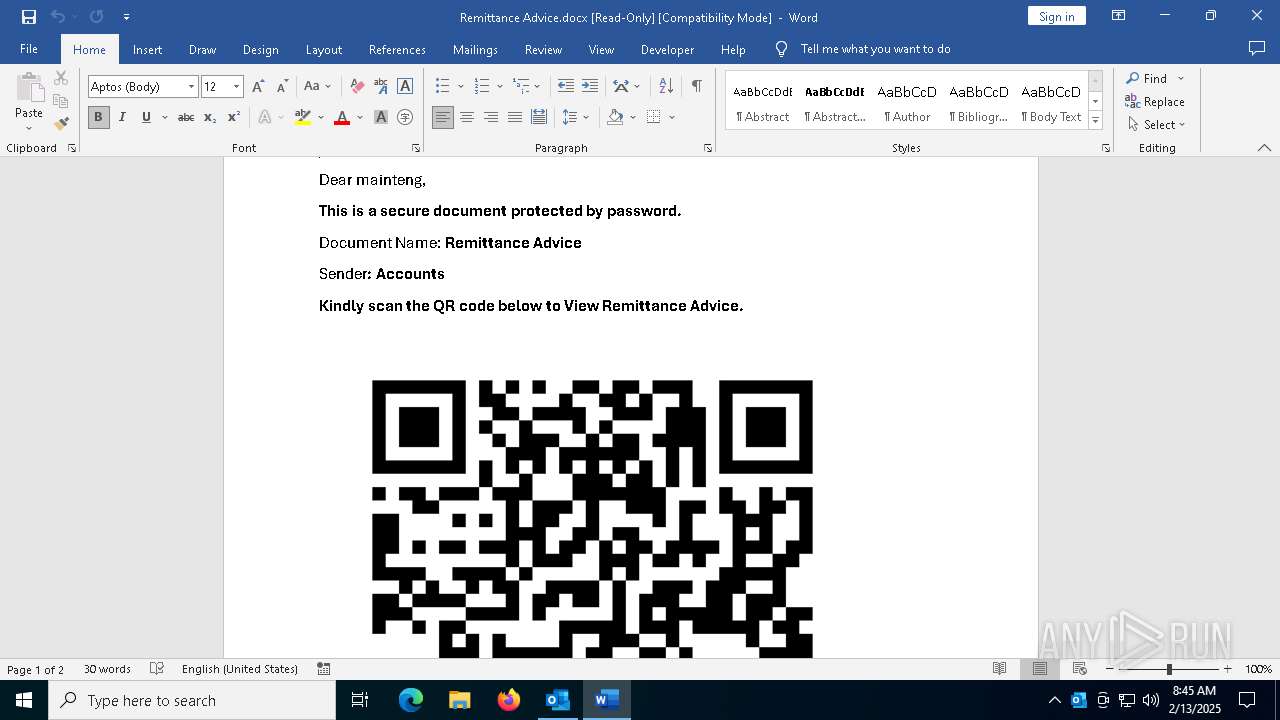
Task: Toggle Bold formatting
Action: click(98, 117)
